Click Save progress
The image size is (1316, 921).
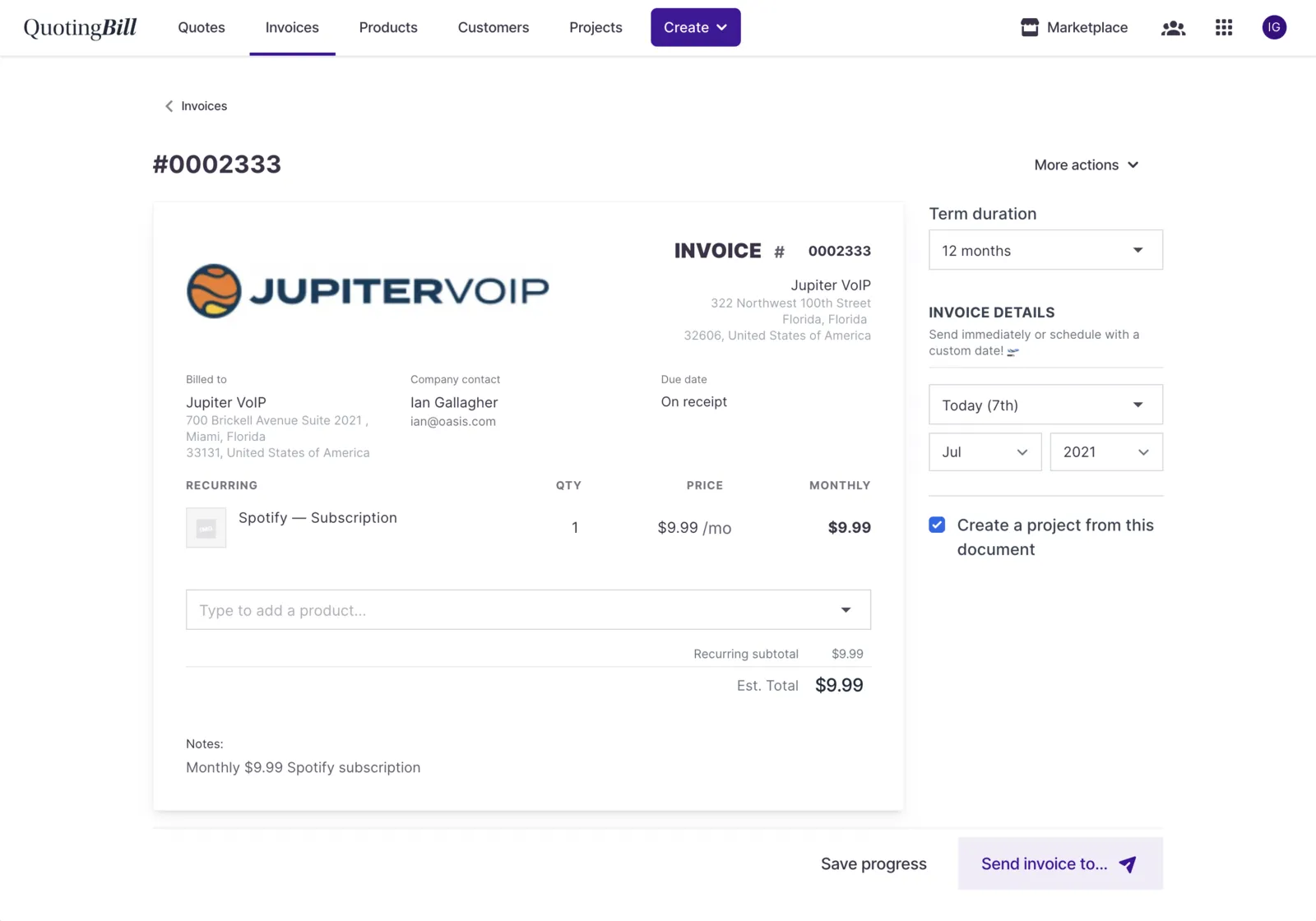(x=873, y=863)
